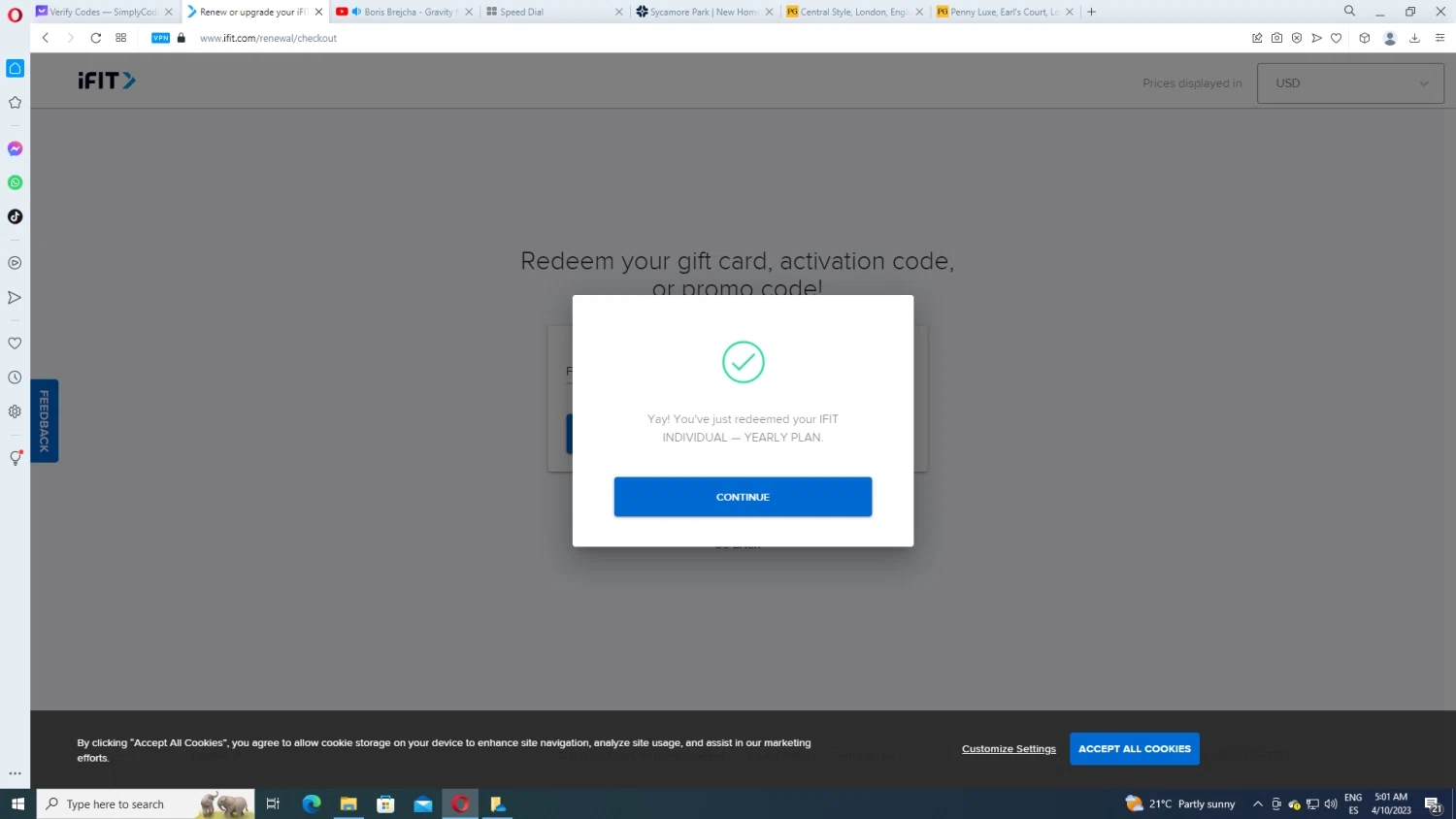Screen dimensions: 1456x819
Task: Launch Microsoft Edge from the taskbar
Action: pyautogui.click(x=312, y=803)
